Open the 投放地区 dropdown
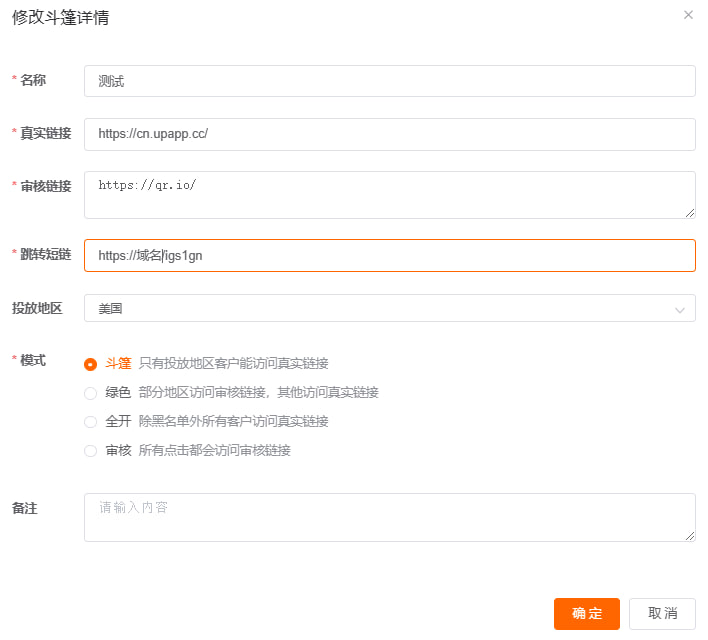Image resolution: width=708 pixels, height=640 pixels. point(390,308)
